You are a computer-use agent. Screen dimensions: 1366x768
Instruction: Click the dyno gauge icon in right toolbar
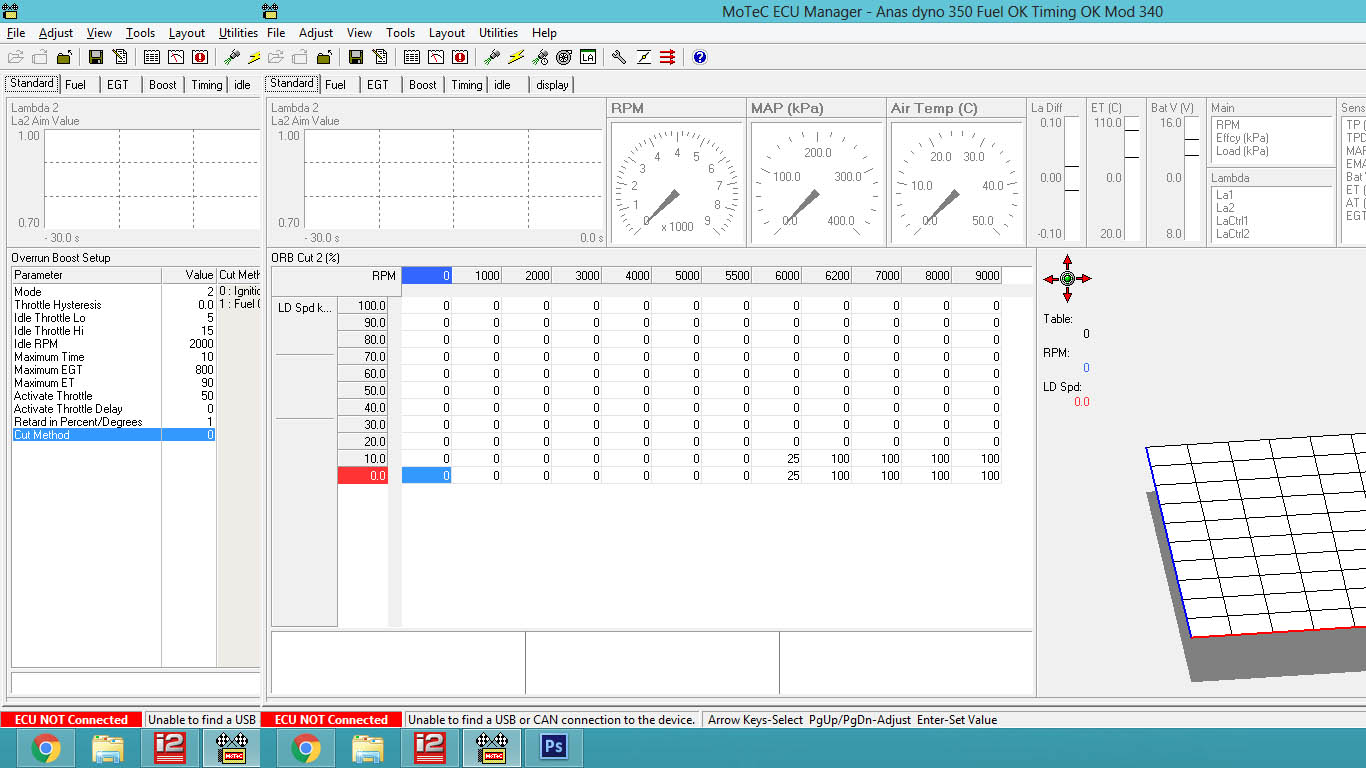click(x=436, y=57)
